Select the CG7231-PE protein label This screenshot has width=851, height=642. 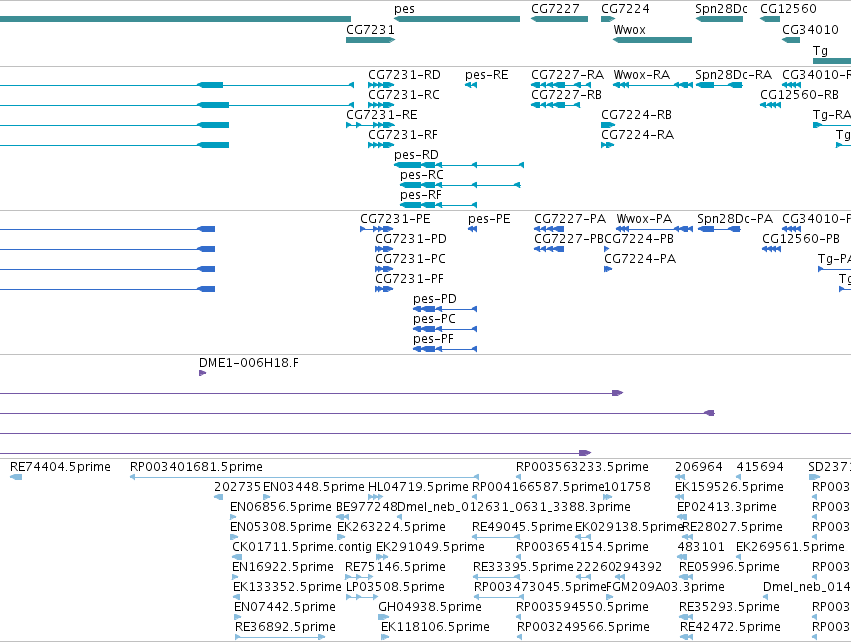point(395,219)
